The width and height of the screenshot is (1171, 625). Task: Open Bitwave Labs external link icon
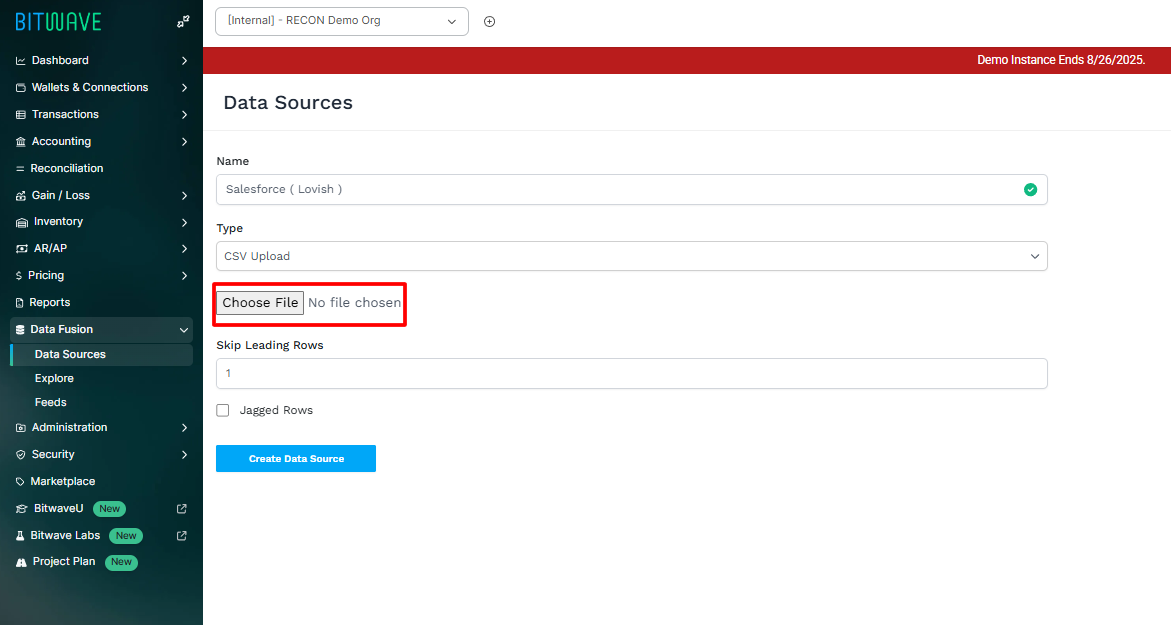pos(181,535)
